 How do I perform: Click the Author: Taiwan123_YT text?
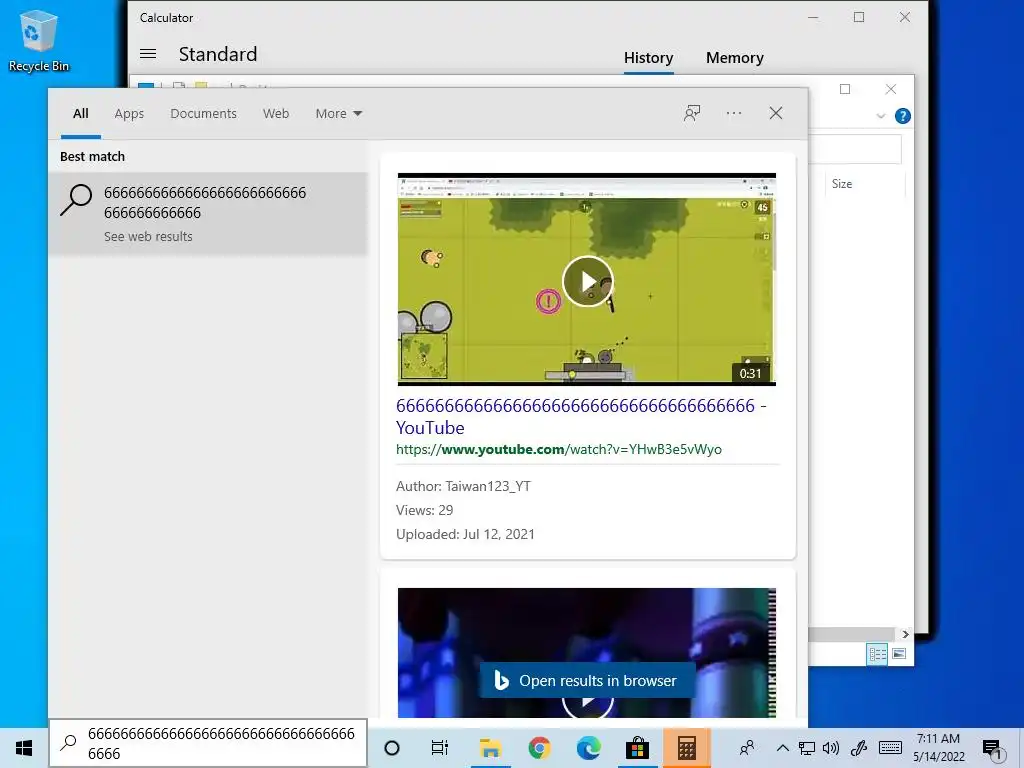[463, 487]
